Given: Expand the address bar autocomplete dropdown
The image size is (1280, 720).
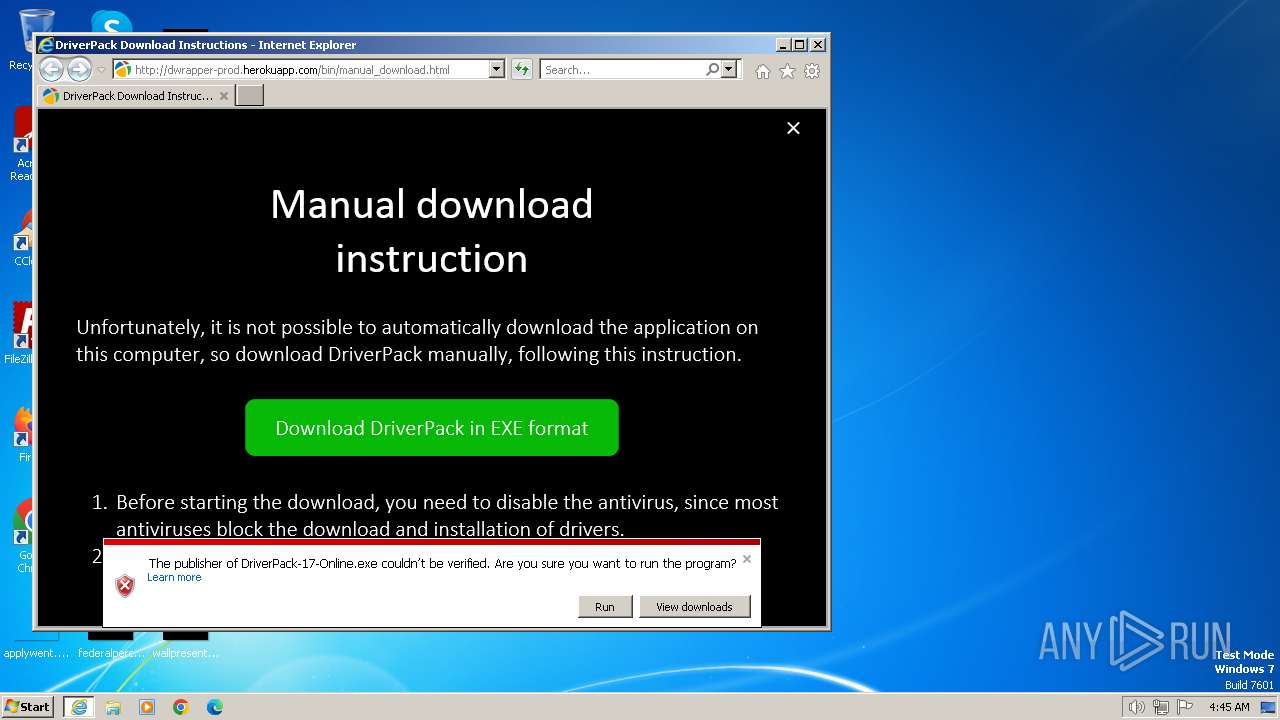Looking at the screenshot, I should click(x=496, y=70).
